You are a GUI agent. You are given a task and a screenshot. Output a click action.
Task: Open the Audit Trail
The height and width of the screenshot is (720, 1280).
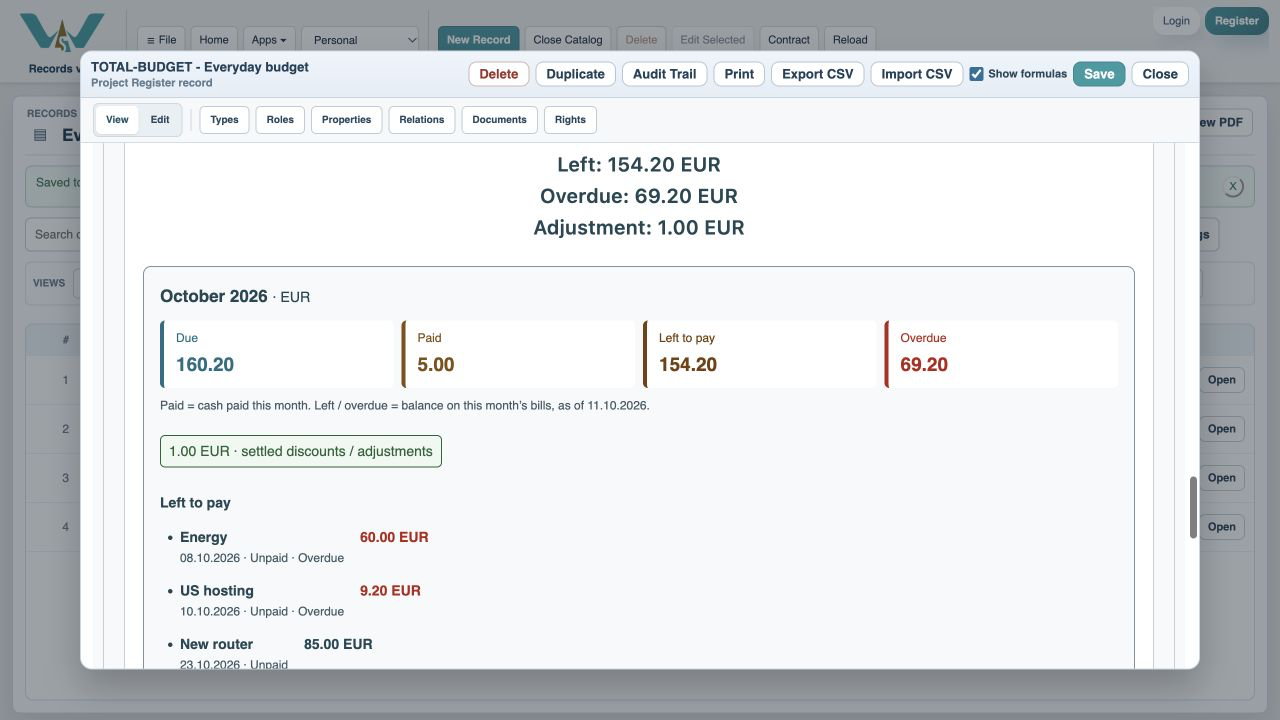point(664,74)
